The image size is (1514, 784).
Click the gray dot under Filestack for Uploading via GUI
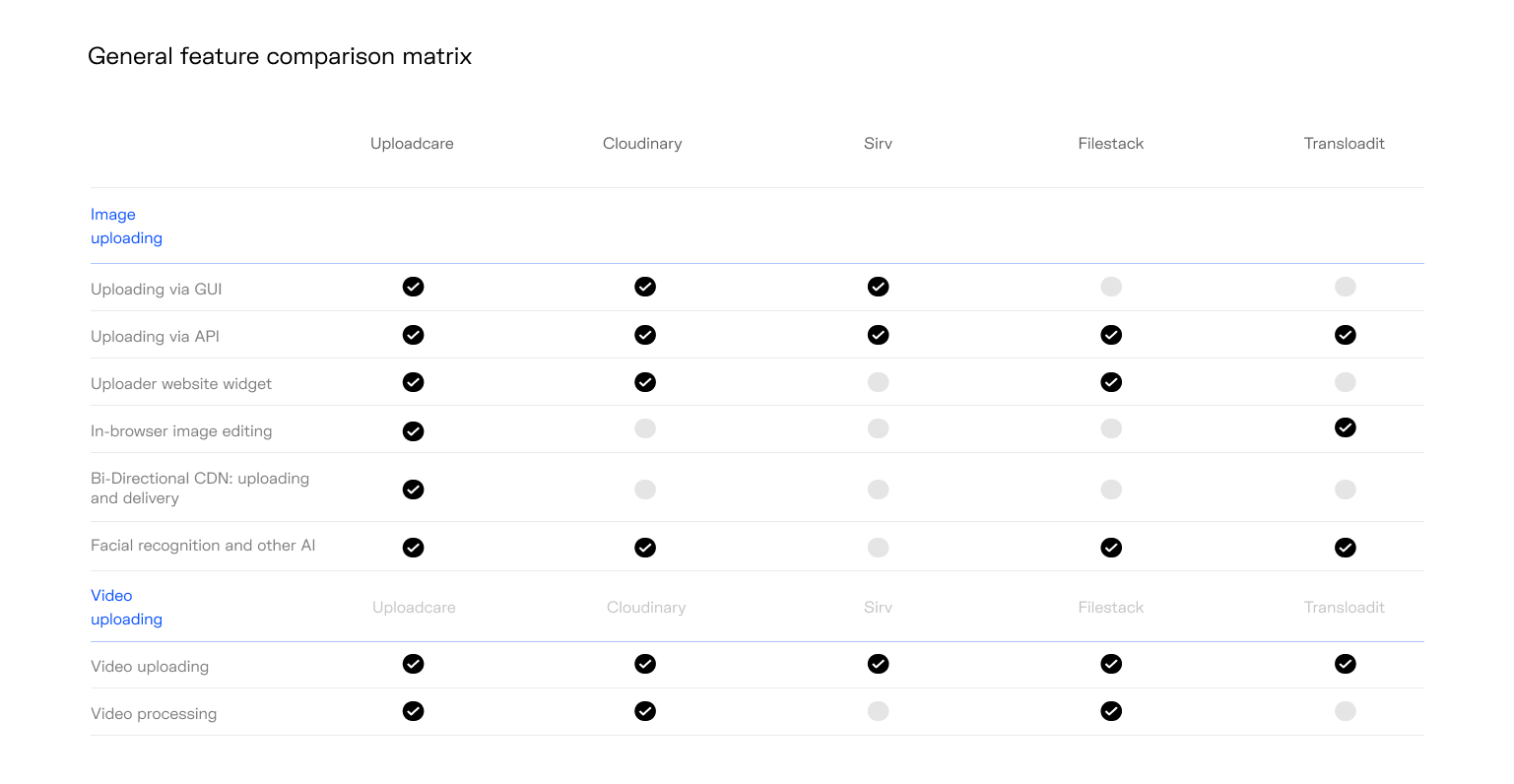coord(1111,287)
